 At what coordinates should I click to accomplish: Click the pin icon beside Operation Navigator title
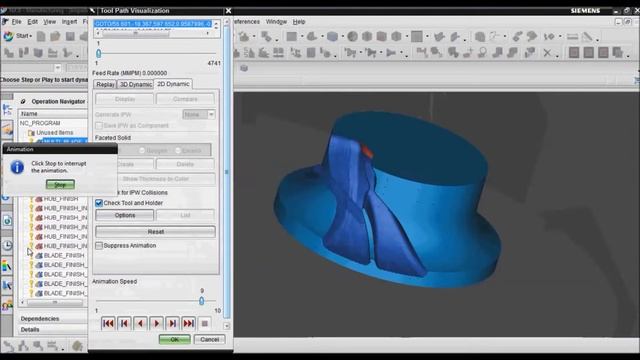(x=23, y=101)
